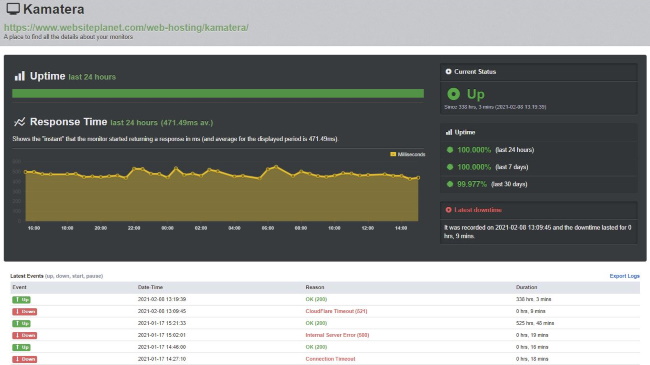Click OK (200) reason in 14:46:00 row

pyautogui.click(x=316, y=347)
